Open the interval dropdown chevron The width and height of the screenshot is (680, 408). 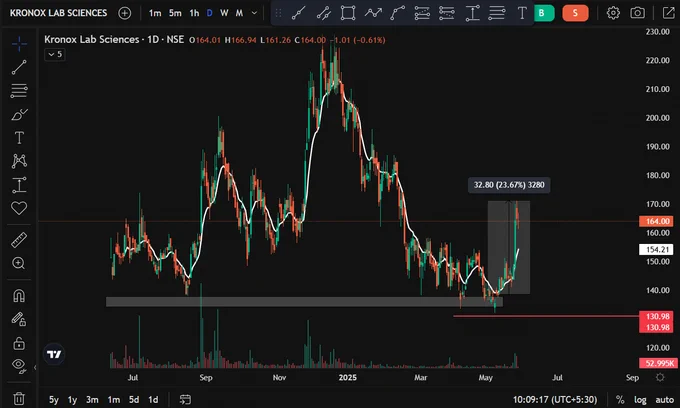[255, 13]
